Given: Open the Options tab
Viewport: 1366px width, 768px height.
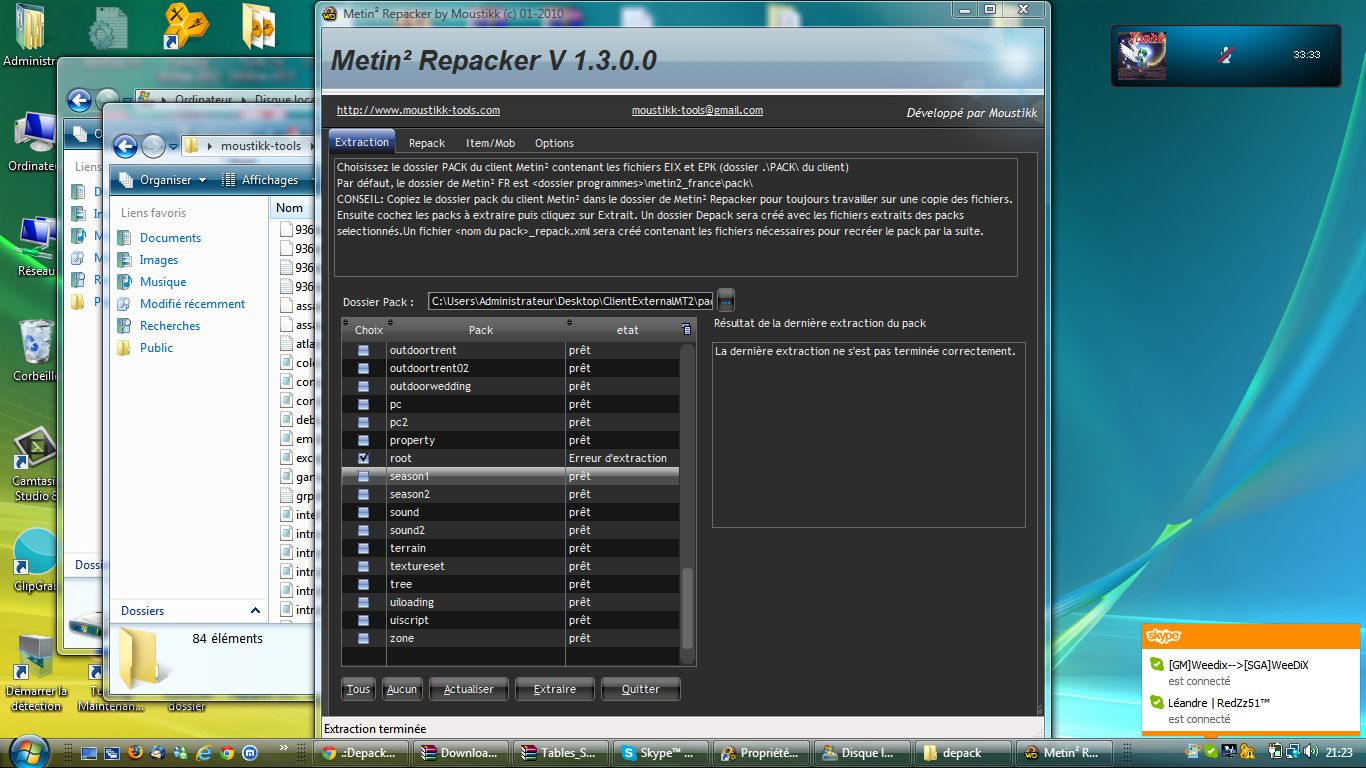Looking at the screenshot, I should pyautogui.click(x=554, y=143).
